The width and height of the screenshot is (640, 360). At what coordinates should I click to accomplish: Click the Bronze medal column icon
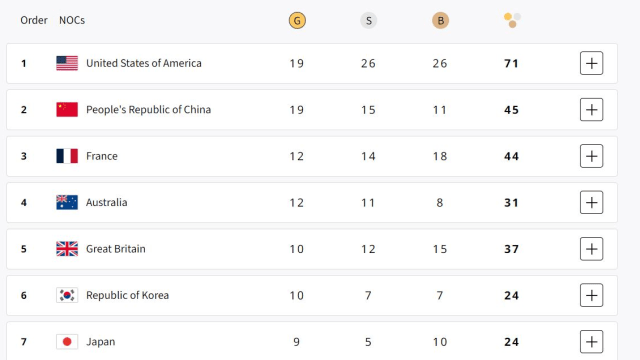pos(440,20)
